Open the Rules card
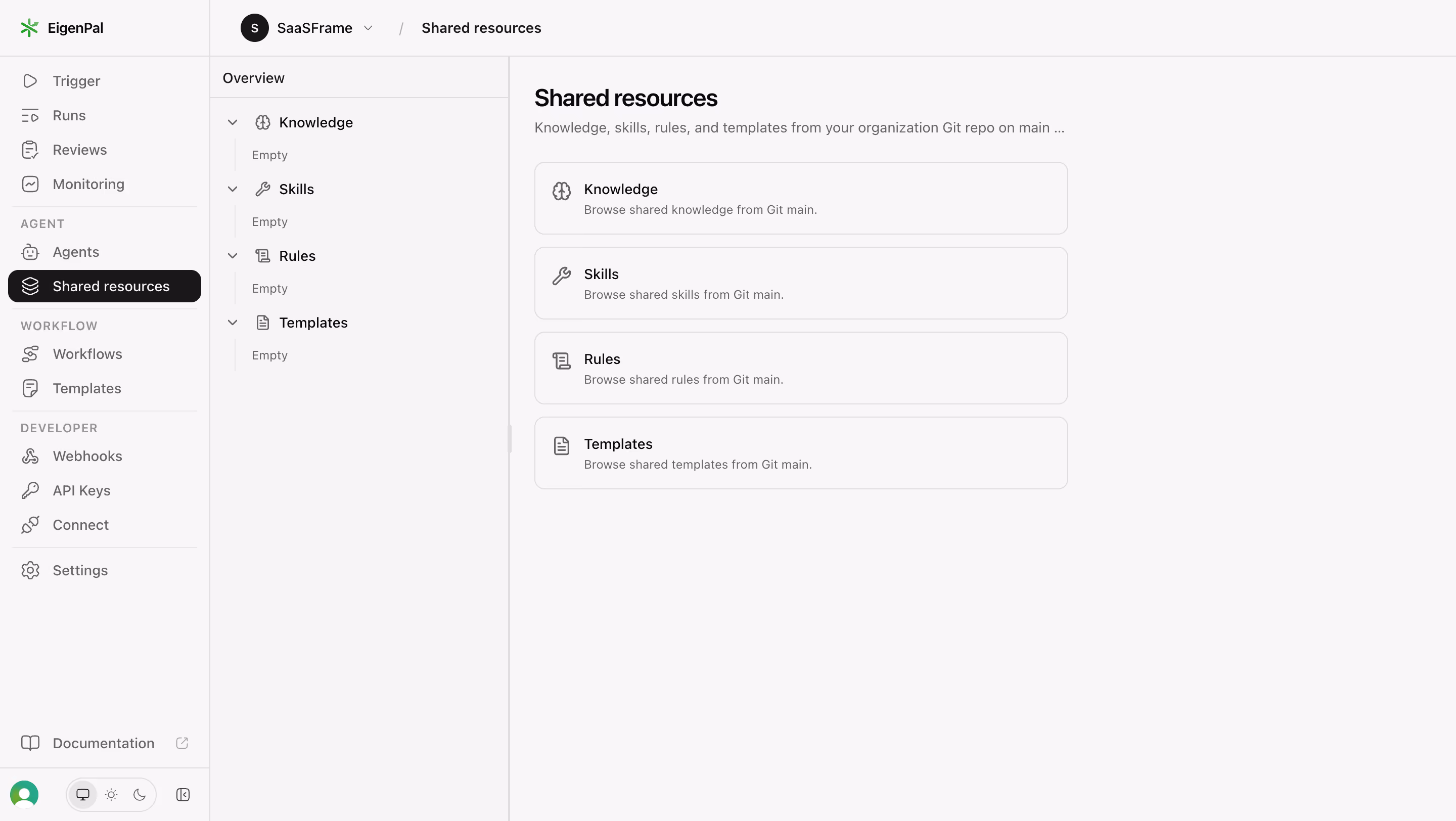1456x821 pixels. [x=801, y=369]
